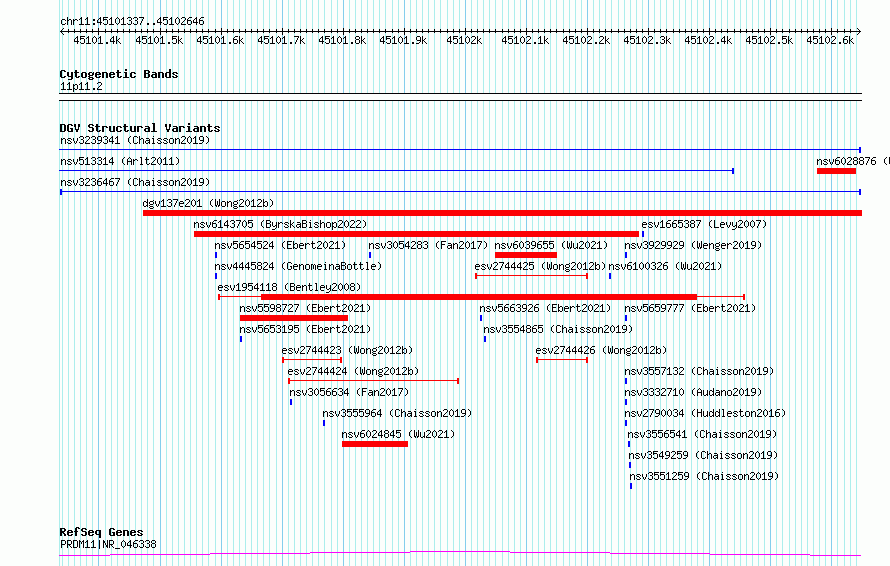Click the red nsv6143705 feature bar
890x566 pixels.
417,234
